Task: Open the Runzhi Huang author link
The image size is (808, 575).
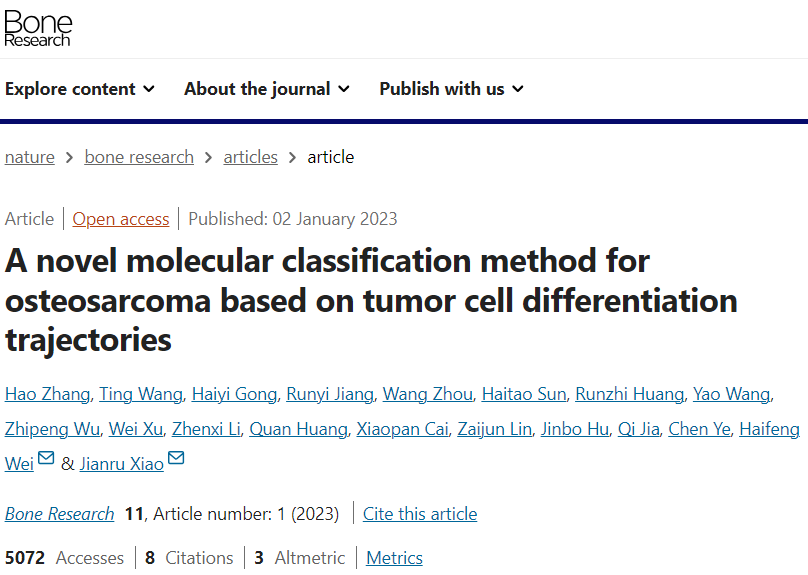Action: point(629,394)
